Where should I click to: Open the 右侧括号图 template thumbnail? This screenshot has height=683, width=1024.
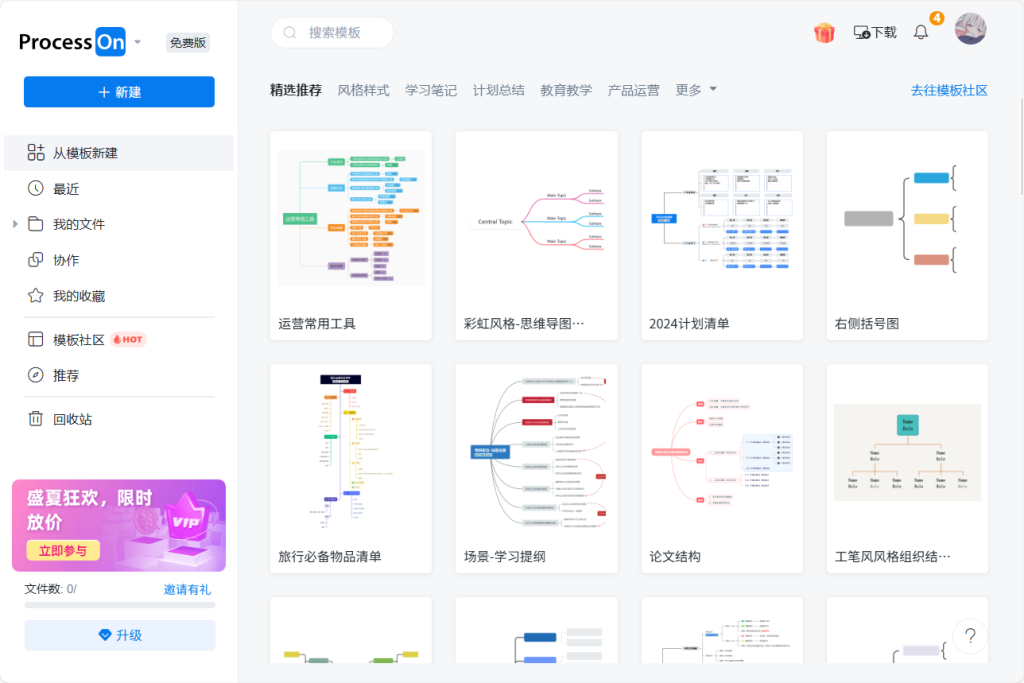coord(908,218)
